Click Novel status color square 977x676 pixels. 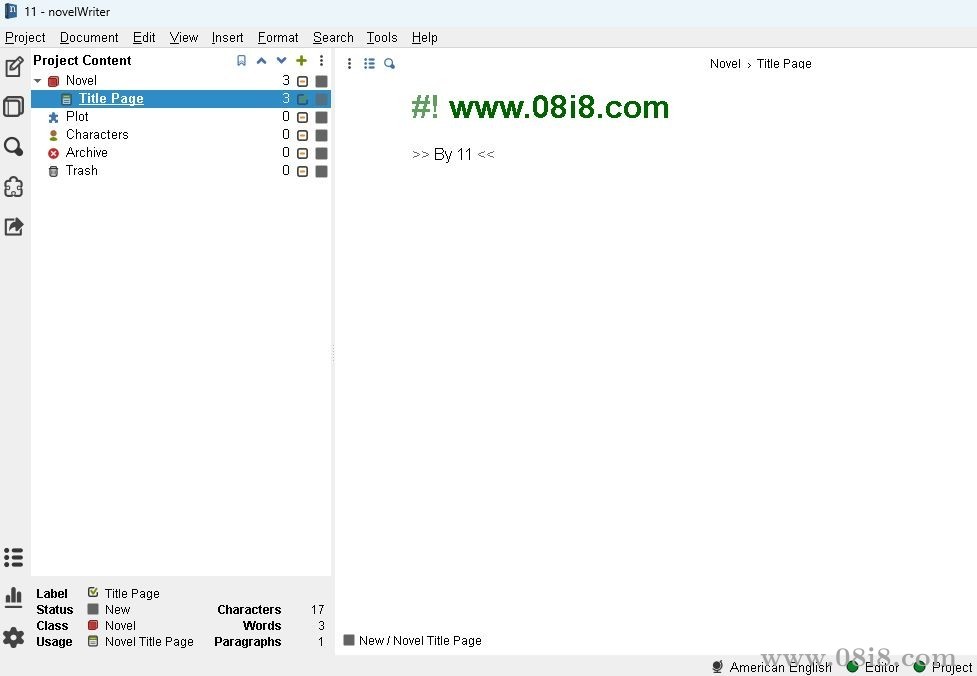click(322, 81)
